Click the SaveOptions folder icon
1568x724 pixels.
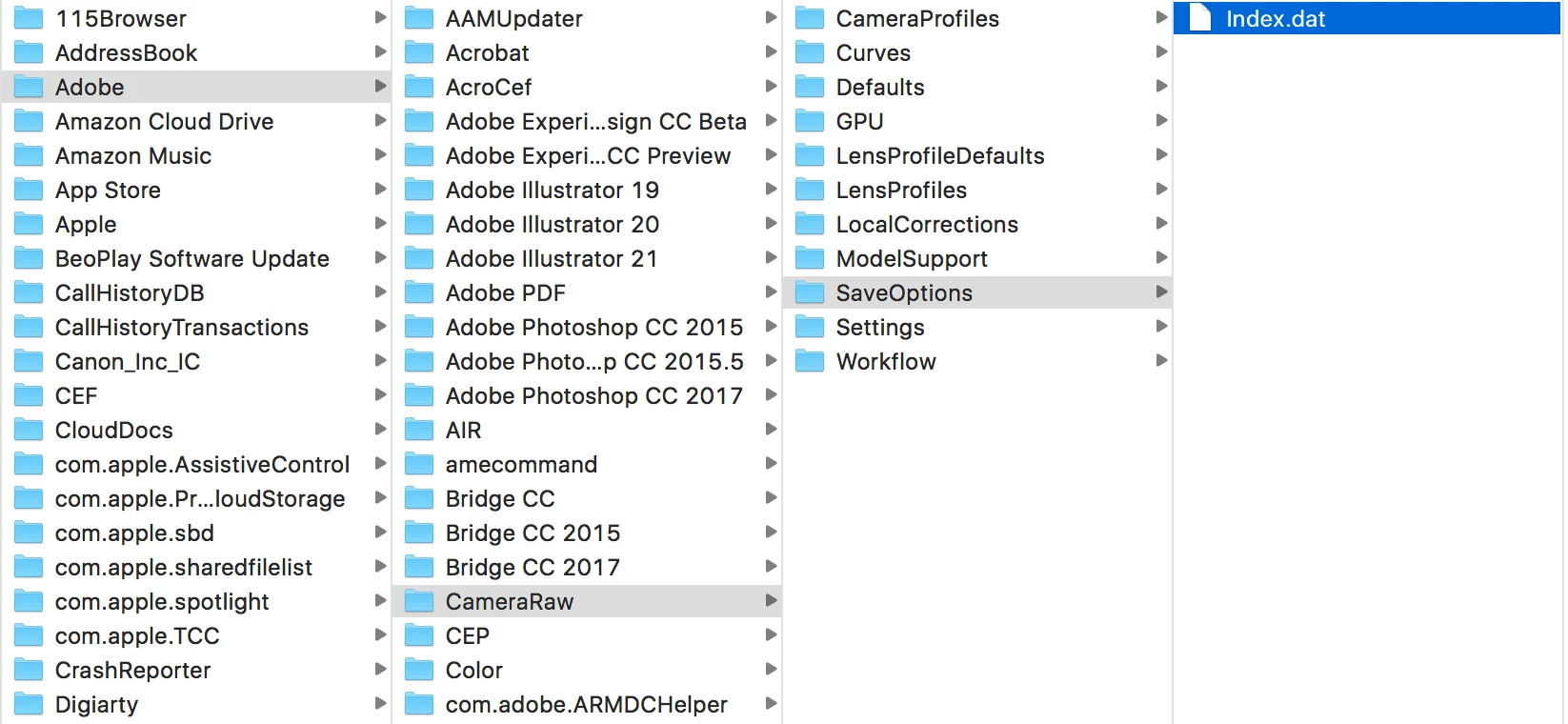pyautogui.click(x=810, y=292)
